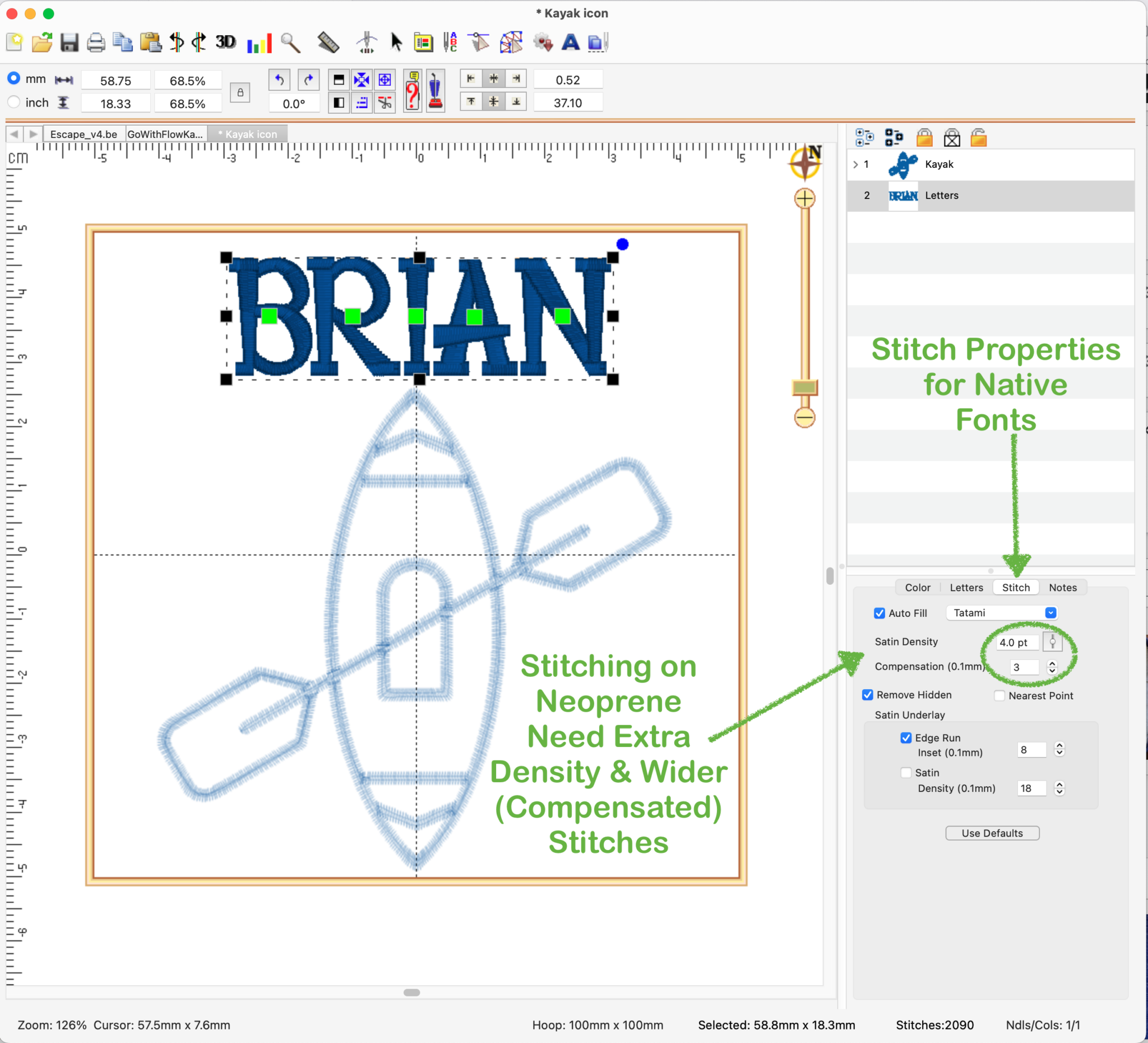Enable the Nearest Point checkbox
The height and width of the screenshot is (1043, 1148).
point(999,695)
